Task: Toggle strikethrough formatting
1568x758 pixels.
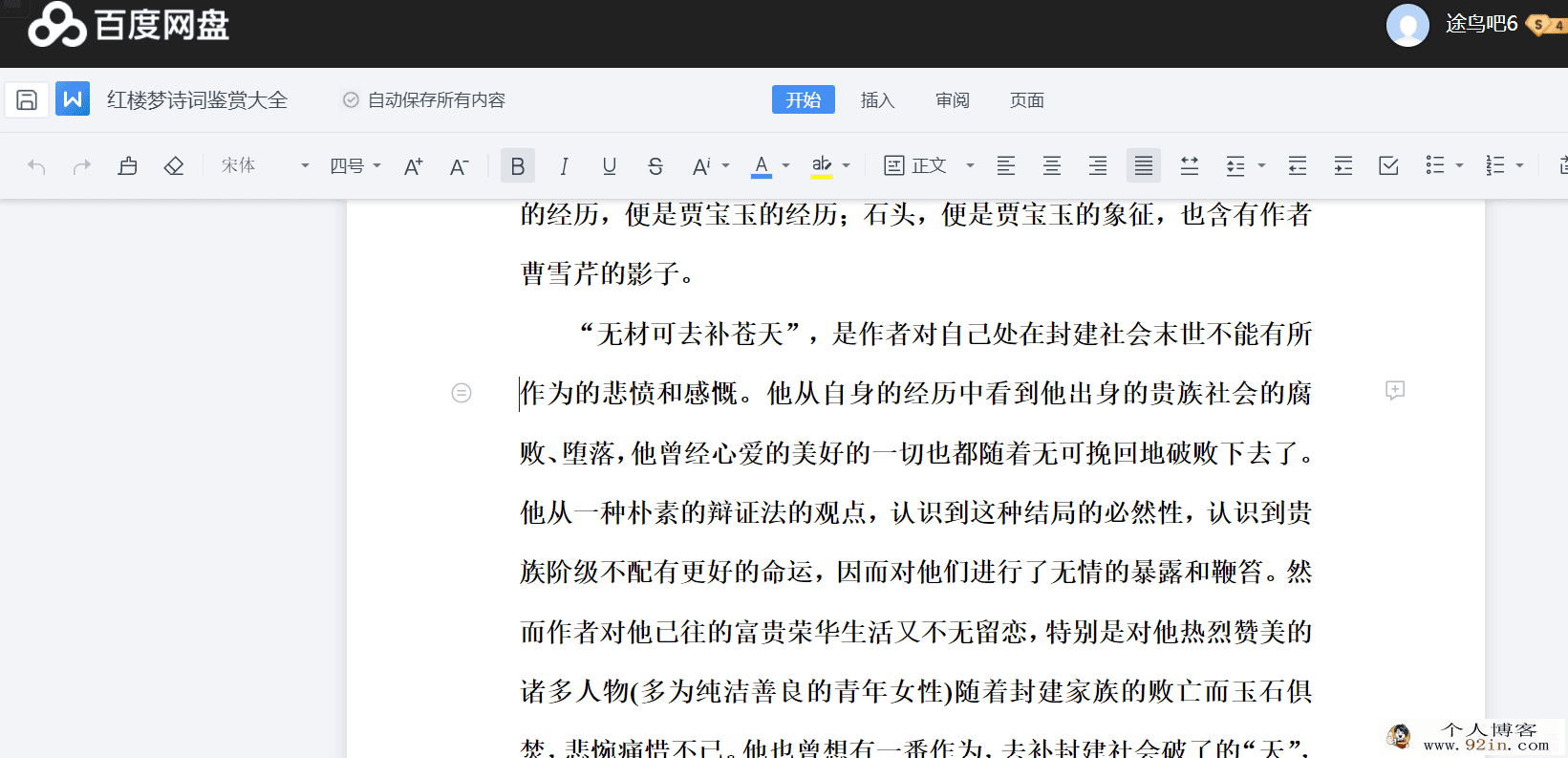Action: click(655, 166)
